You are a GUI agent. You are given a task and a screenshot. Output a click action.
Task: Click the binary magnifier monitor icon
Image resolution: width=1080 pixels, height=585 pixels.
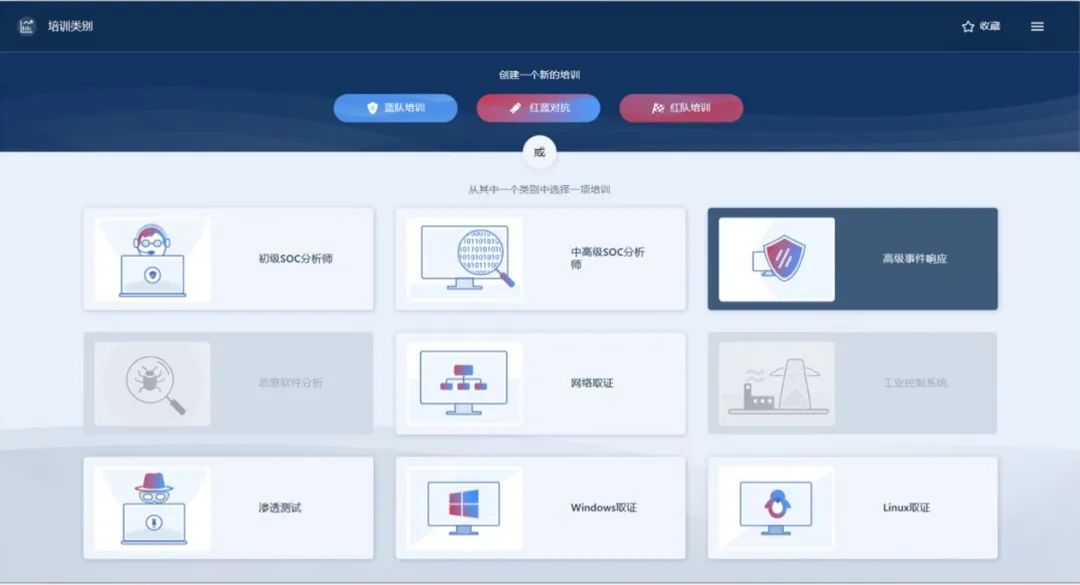tap(464, 260)
